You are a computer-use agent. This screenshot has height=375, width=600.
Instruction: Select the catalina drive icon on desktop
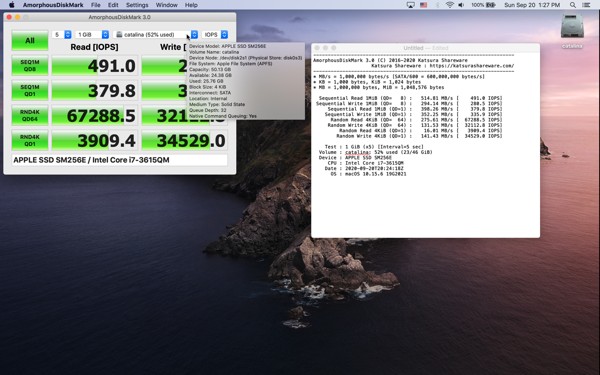coord(572,26)
